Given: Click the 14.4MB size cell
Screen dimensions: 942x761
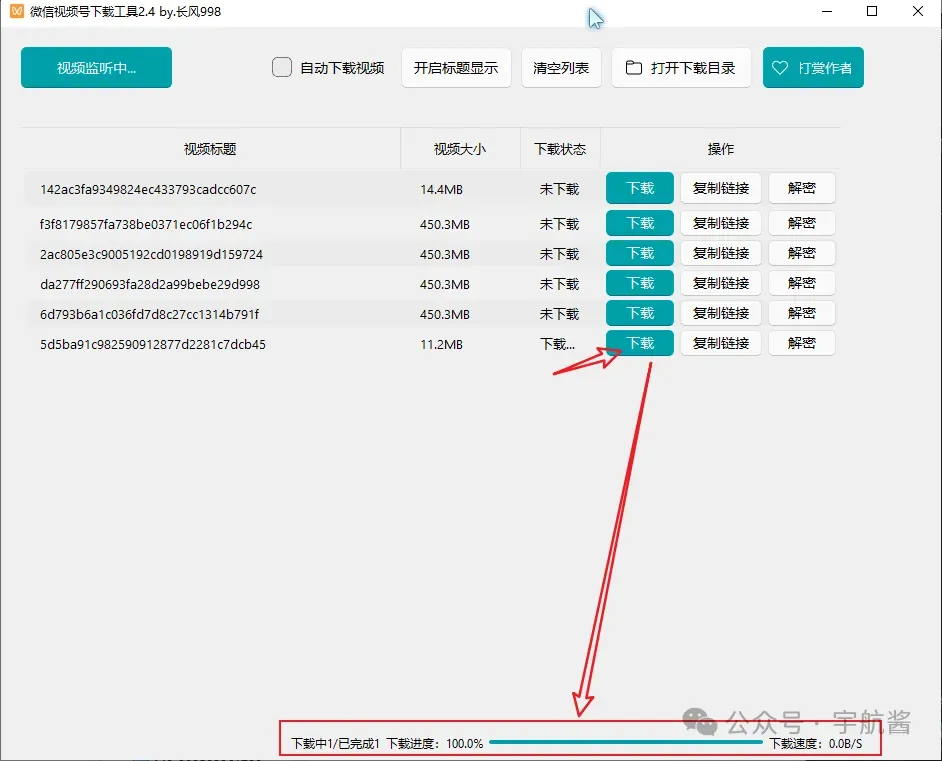Looking at the screenshot, I should 442,190.
